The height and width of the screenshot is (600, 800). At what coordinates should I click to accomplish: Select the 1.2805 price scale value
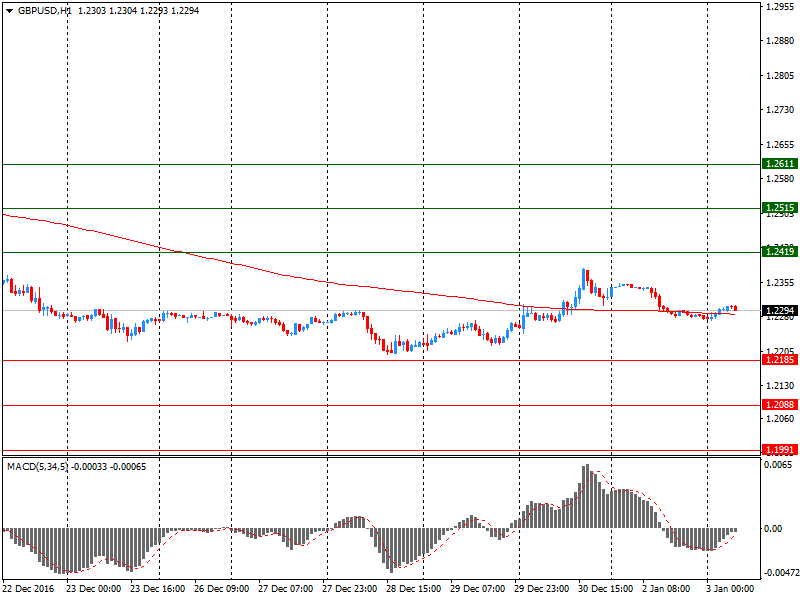(x=780, y=76)
